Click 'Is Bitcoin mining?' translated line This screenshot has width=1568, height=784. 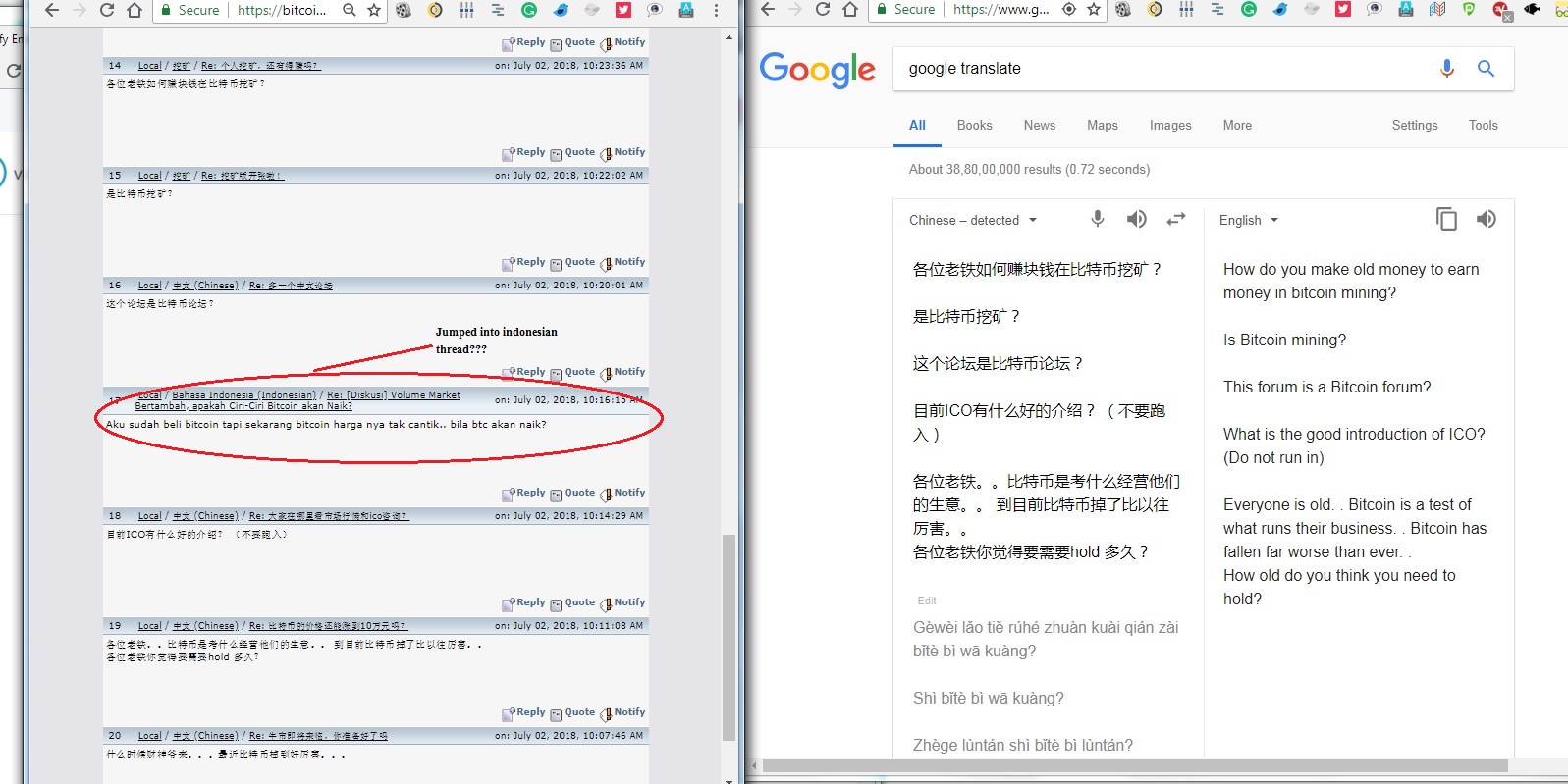[1284, 340]
